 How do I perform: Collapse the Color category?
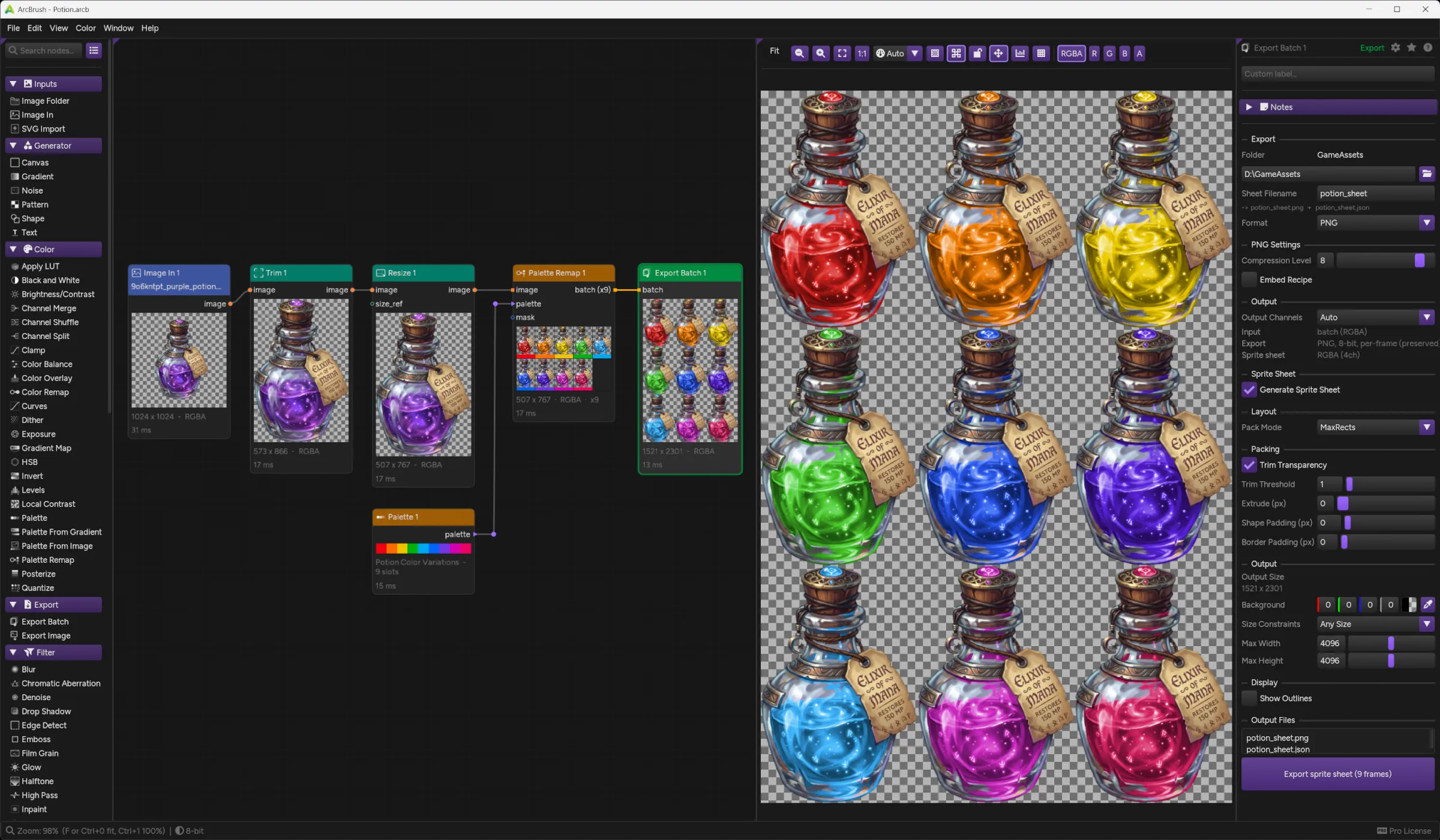[x=53, y=250]
